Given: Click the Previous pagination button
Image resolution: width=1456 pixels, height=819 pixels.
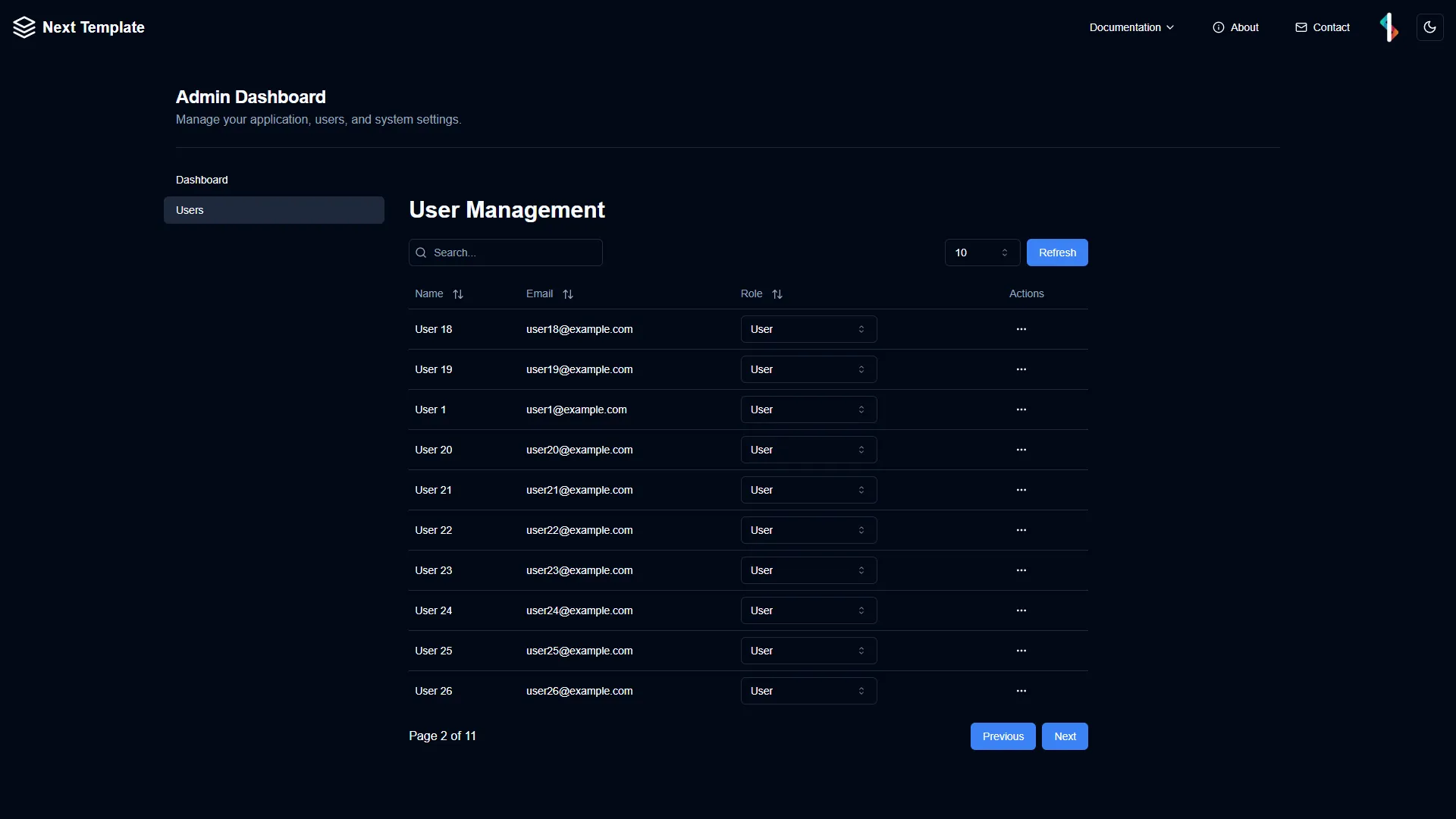Looking at the screenshot, I should [1003, 736].
